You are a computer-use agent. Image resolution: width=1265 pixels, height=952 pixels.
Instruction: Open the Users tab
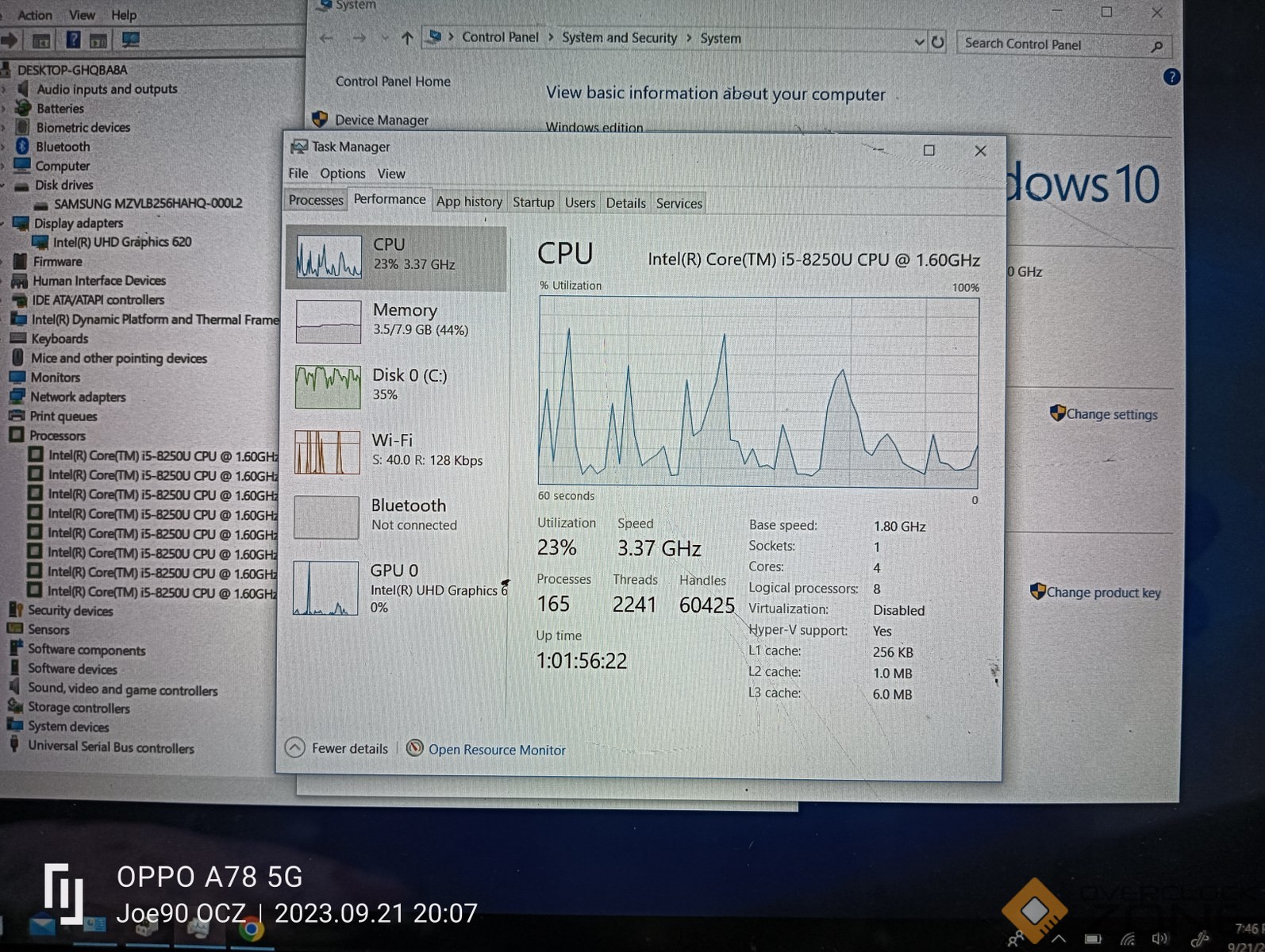[580, 202]
